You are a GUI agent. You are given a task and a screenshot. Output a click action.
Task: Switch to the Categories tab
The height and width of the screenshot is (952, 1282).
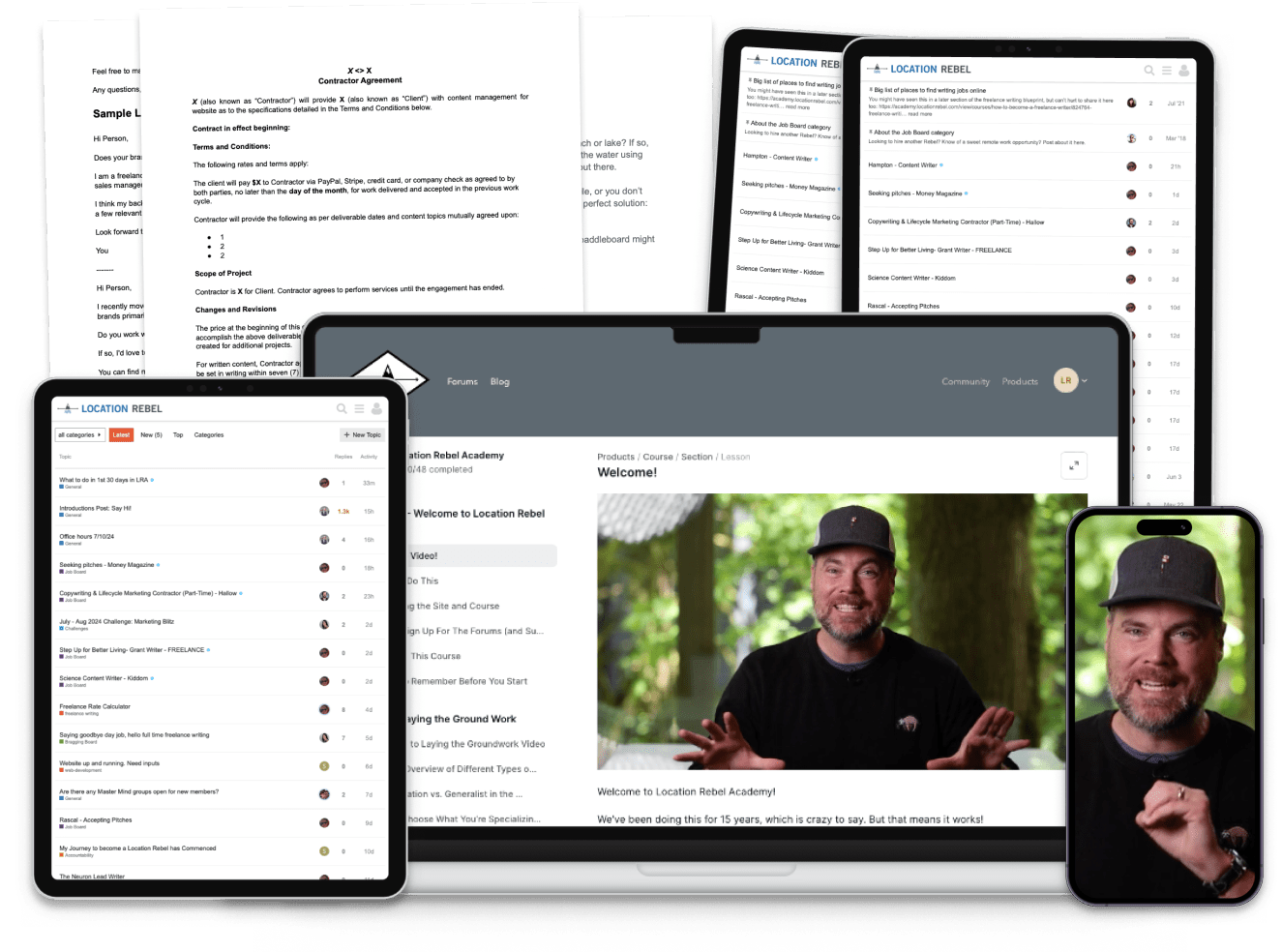tap(209, 435)
